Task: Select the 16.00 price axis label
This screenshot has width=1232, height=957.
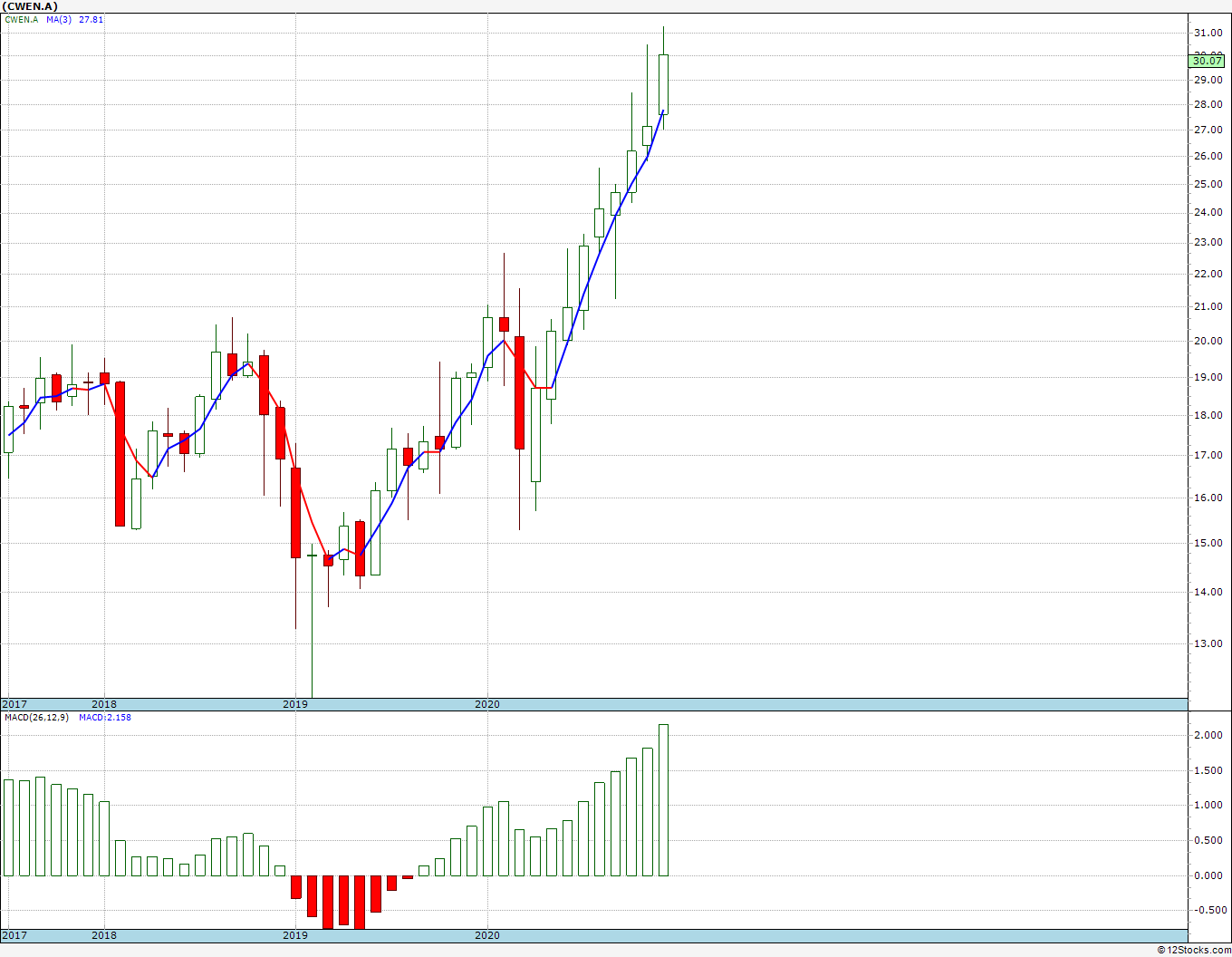Action: tap(1207, 498)
